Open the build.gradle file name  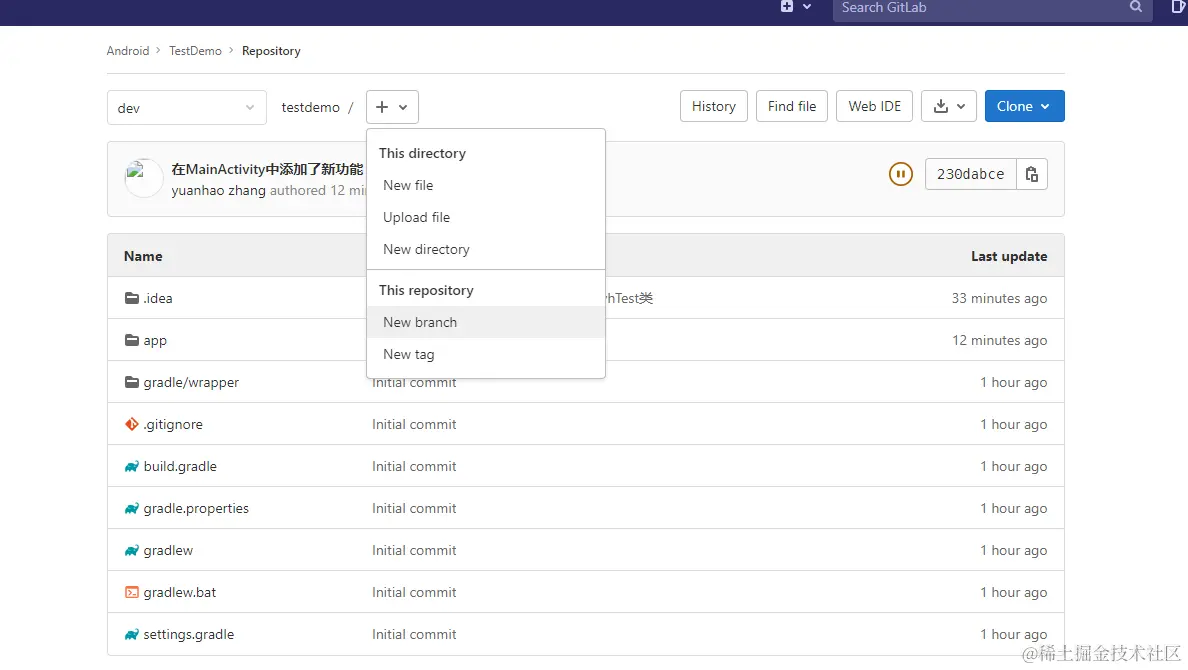coord(180,466)
